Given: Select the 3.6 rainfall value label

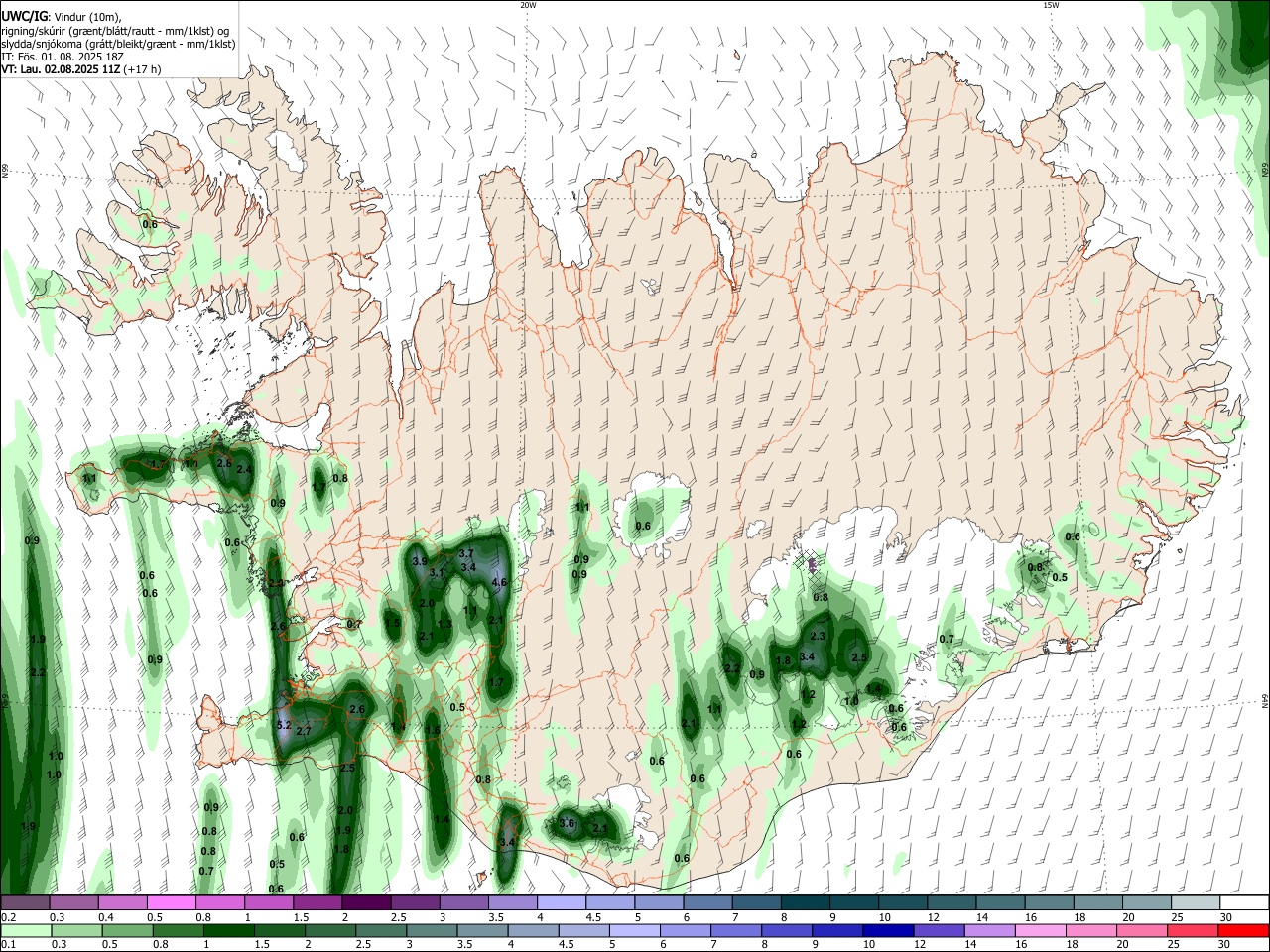Looking at the screenshot, I should point(568,823).
